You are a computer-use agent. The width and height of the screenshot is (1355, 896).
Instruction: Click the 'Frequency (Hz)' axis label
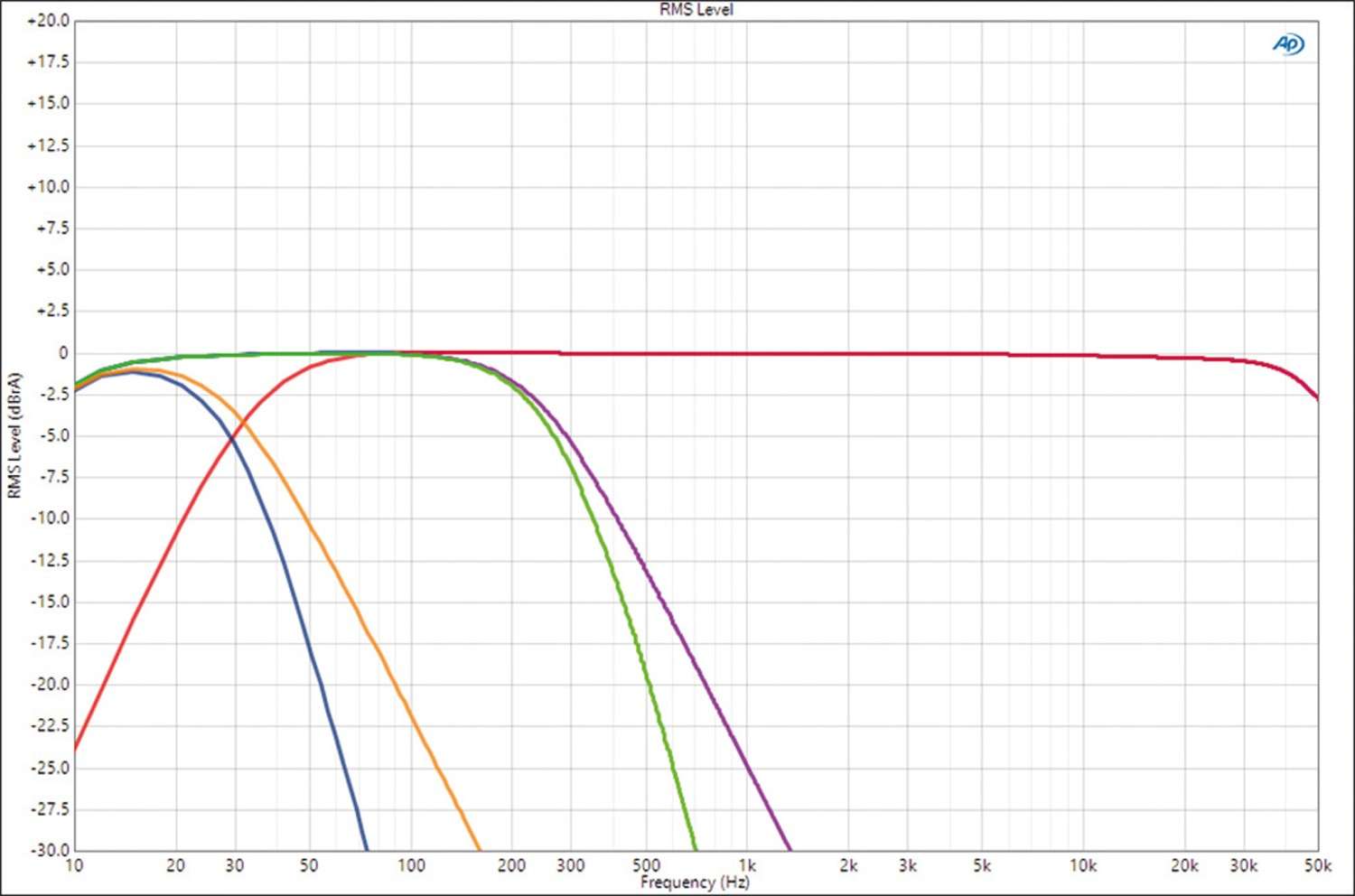click(x=695, y=882)
